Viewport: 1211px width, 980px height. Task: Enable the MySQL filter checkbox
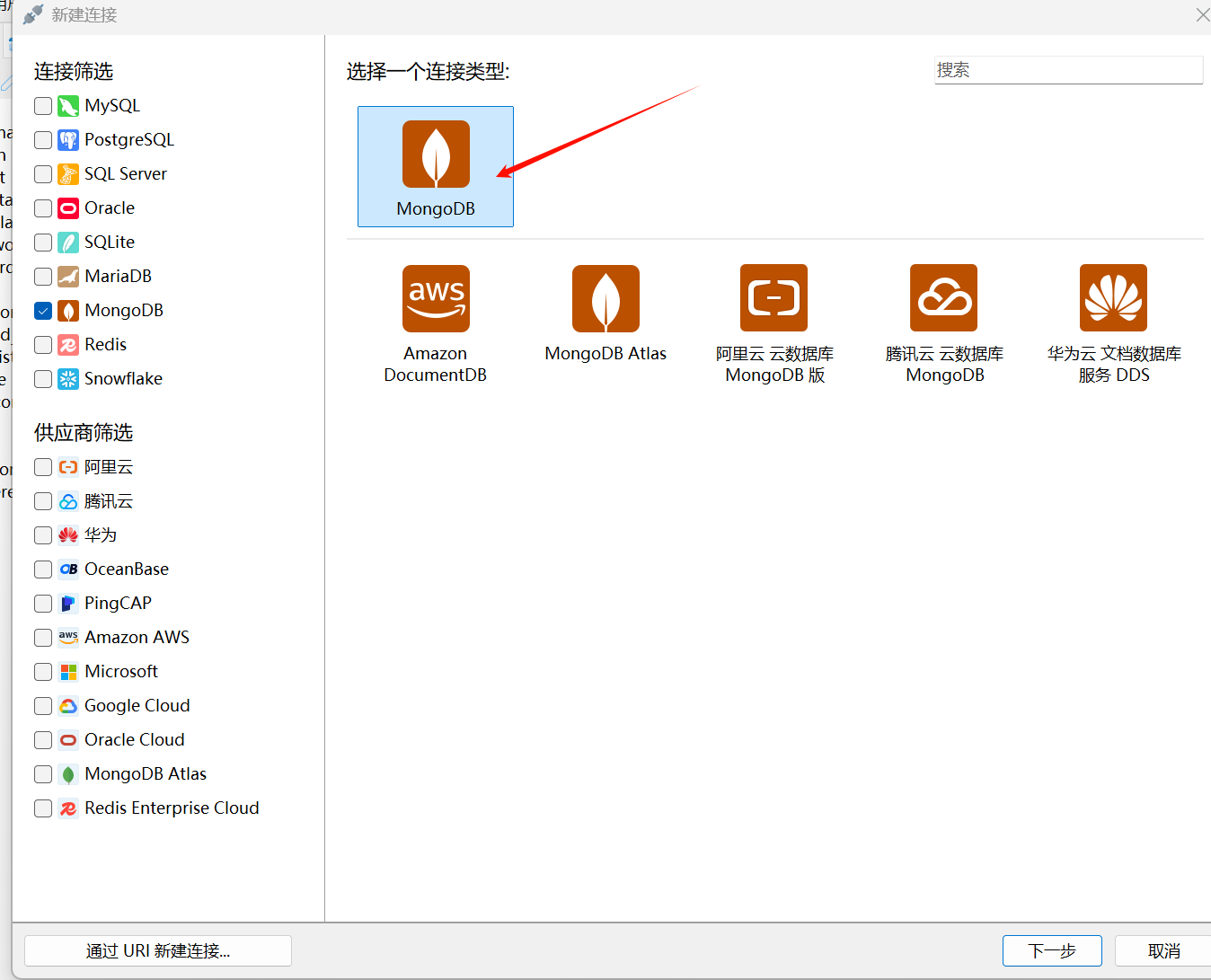(x=43, y=106)
